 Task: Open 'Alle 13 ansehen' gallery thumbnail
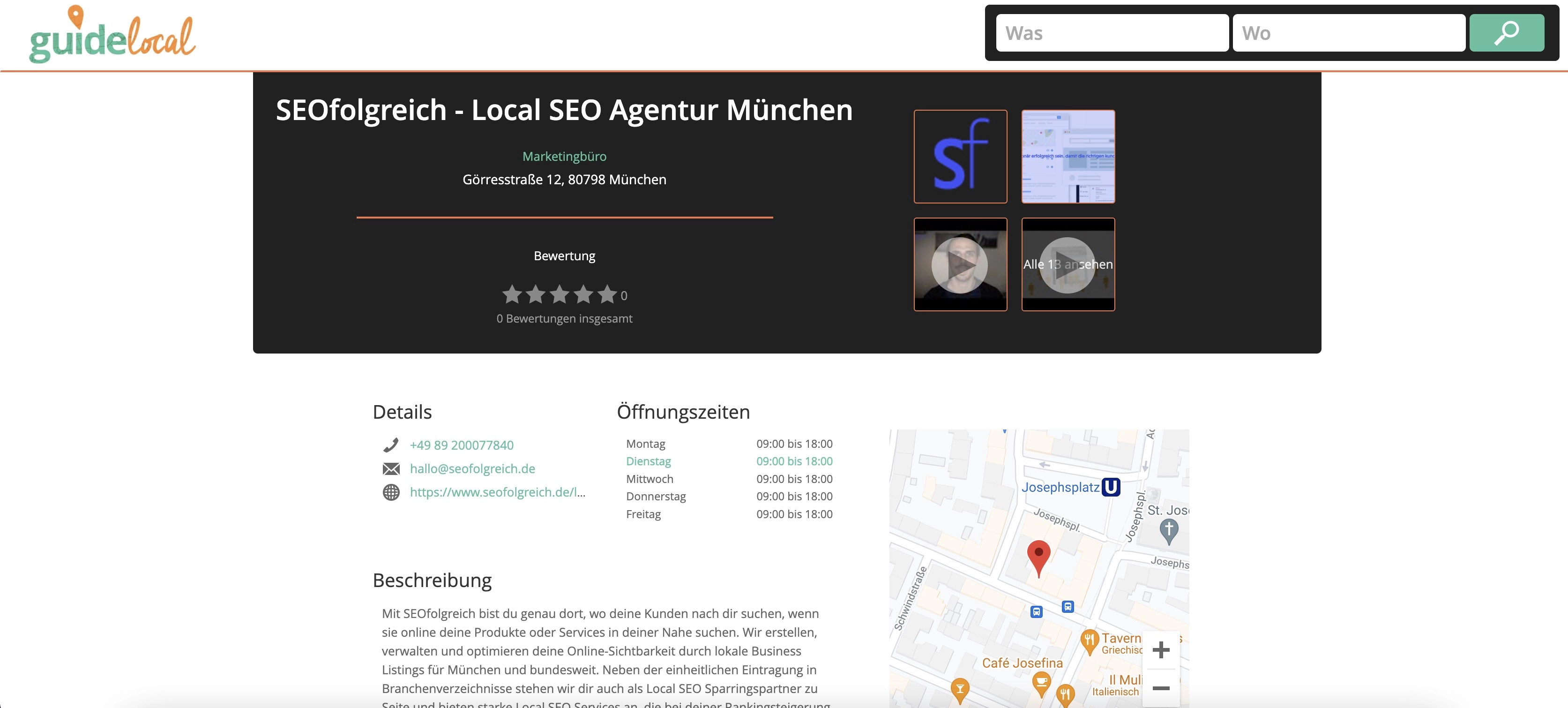1068,264
